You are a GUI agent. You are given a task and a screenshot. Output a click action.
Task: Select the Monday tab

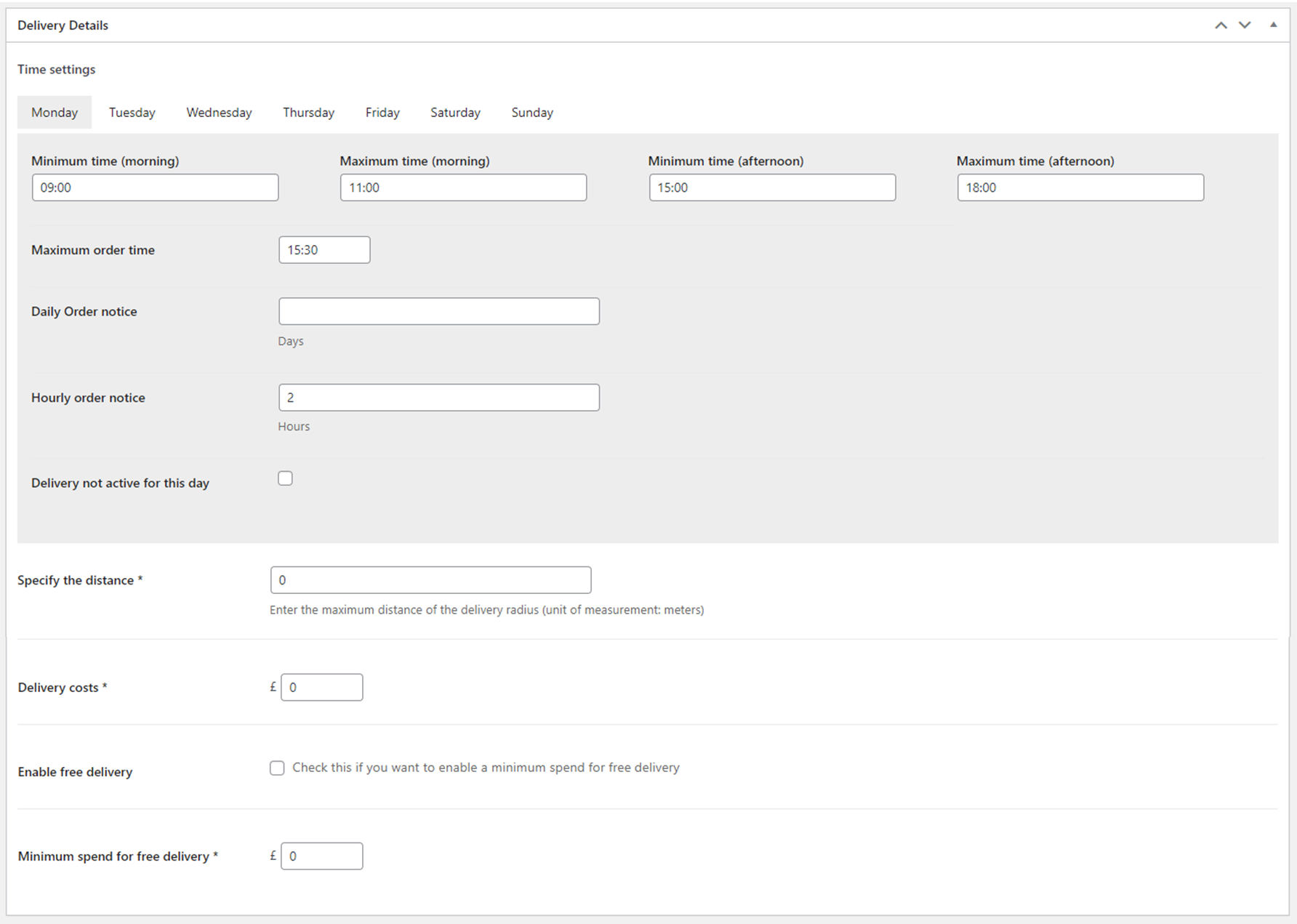[55, 113]
